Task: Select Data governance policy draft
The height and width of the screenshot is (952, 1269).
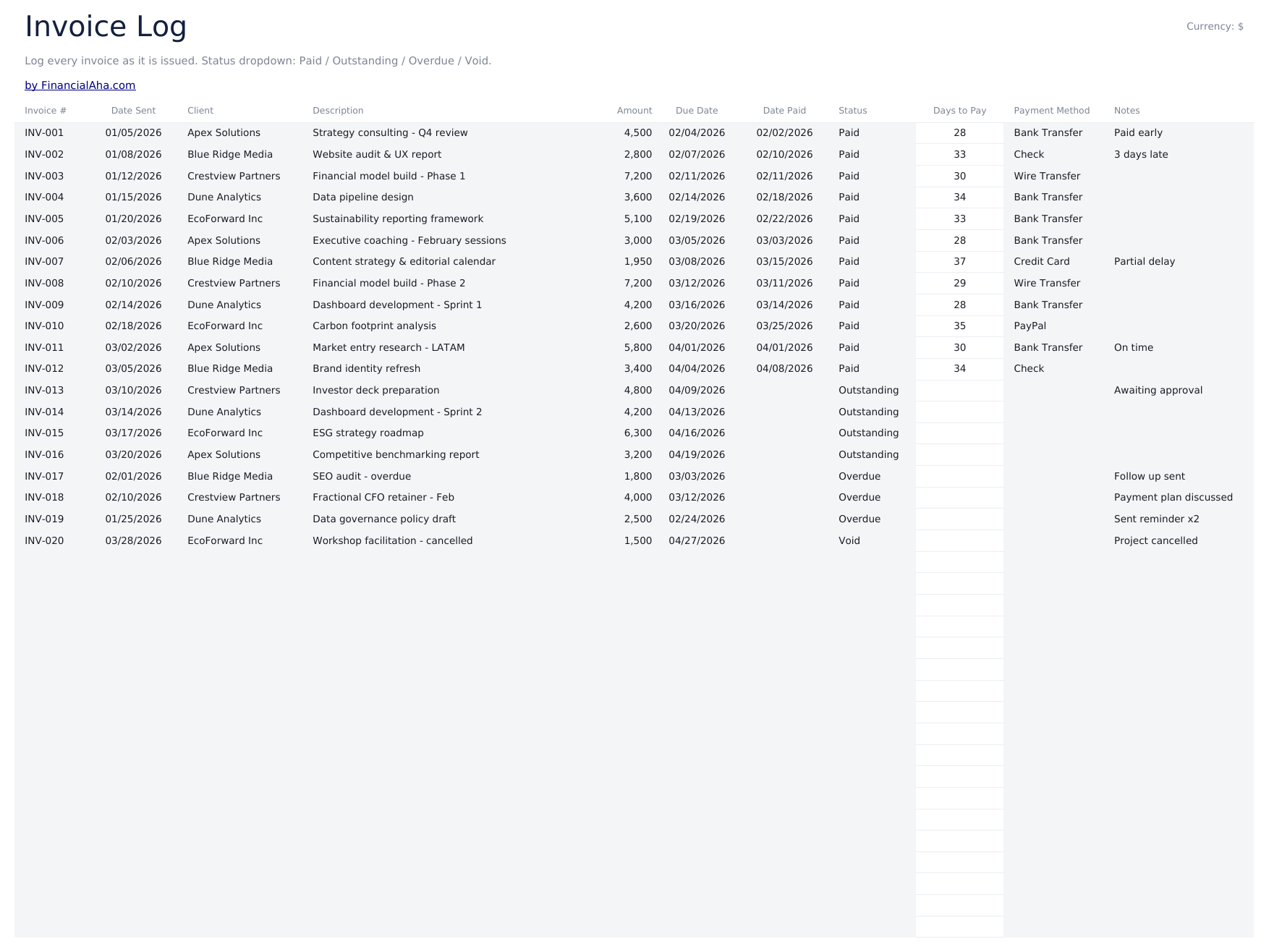Action: click(384, 519)
